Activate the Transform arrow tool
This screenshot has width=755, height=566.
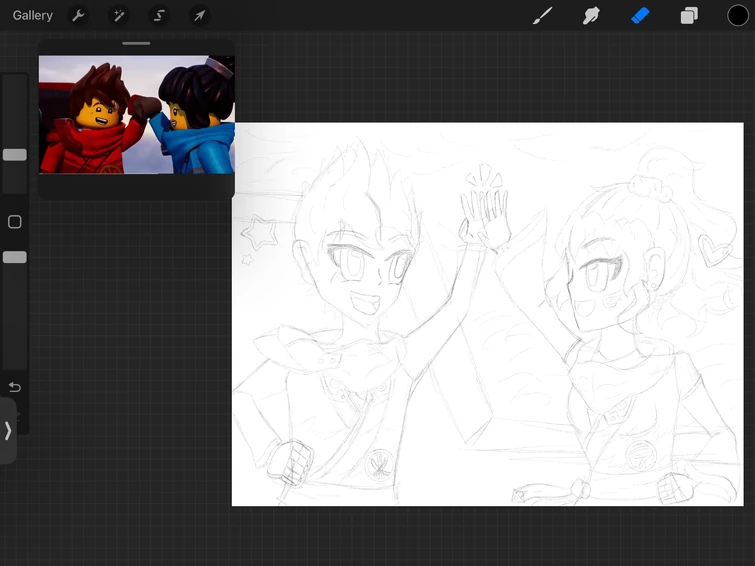[x=199, y=15]
